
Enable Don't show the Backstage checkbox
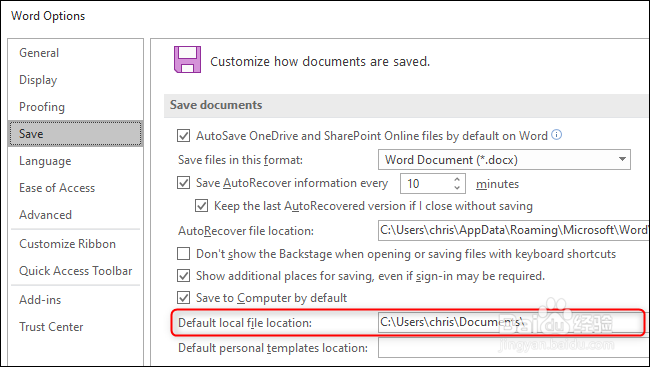[x=184, y=253]
